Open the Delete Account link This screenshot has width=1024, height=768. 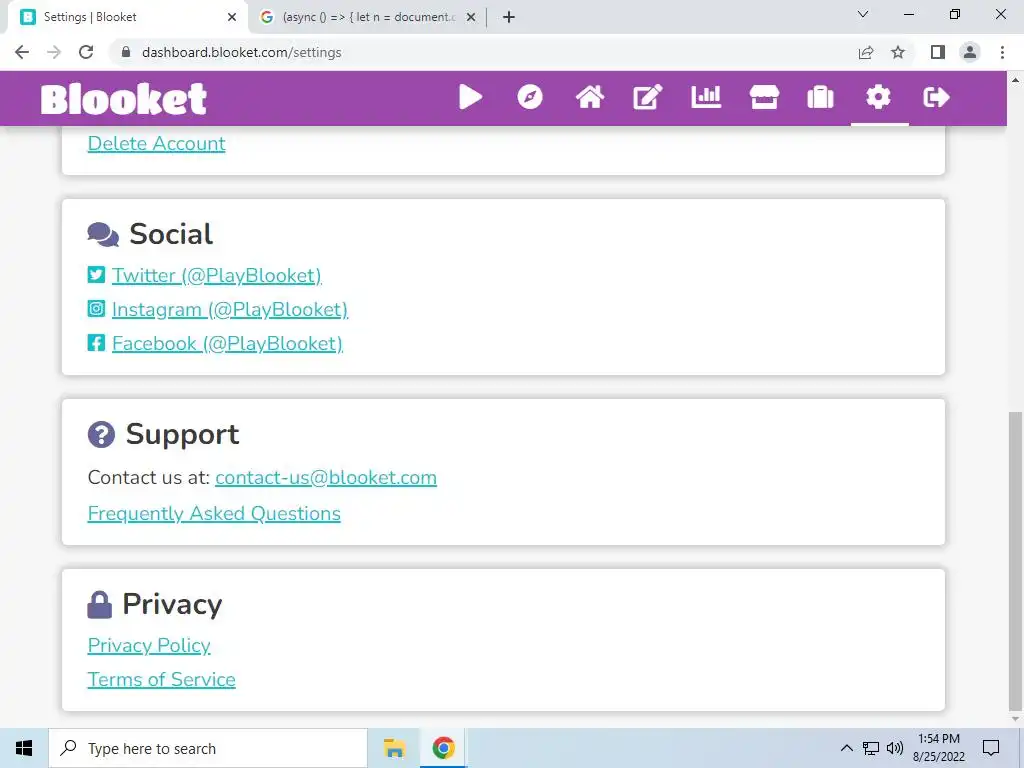(x=157, y=144)
